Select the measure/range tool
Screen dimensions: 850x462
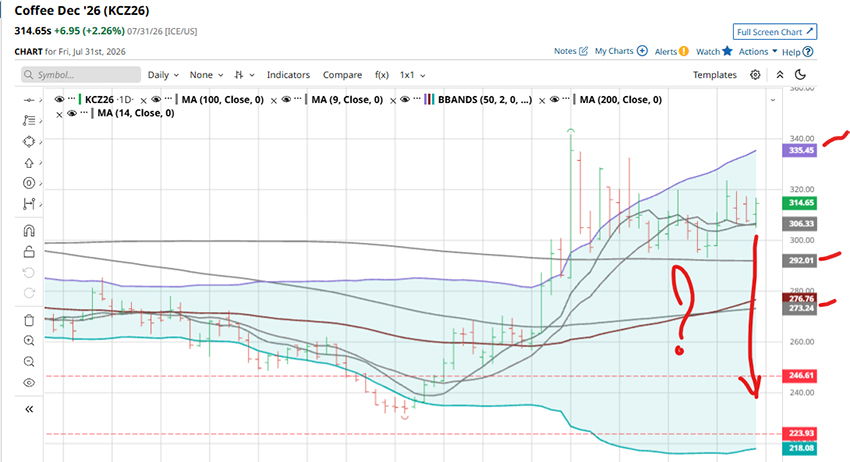(x=29, y=204)
